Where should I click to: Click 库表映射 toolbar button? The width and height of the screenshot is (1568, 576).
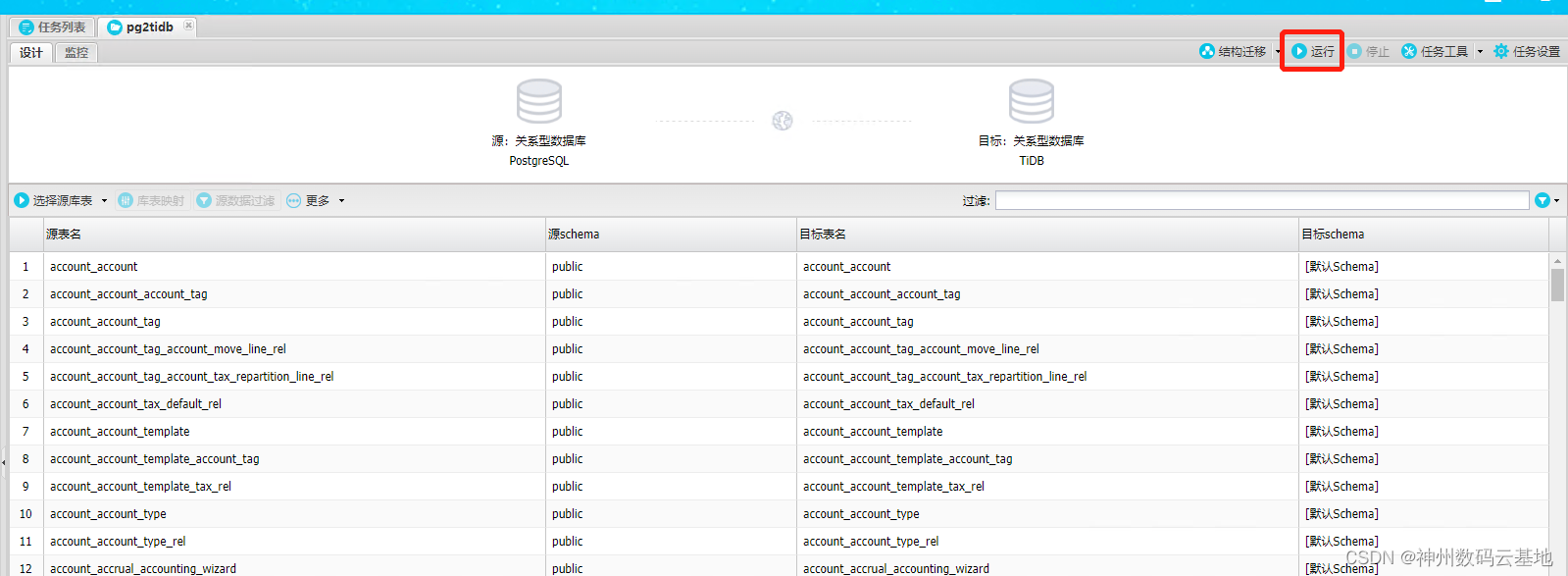click(151, 200)
